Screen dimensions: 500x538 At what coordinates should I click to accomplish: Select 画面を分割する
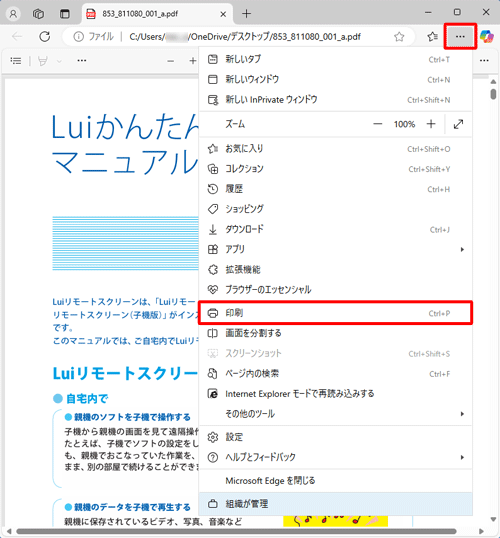click(335, 333)
